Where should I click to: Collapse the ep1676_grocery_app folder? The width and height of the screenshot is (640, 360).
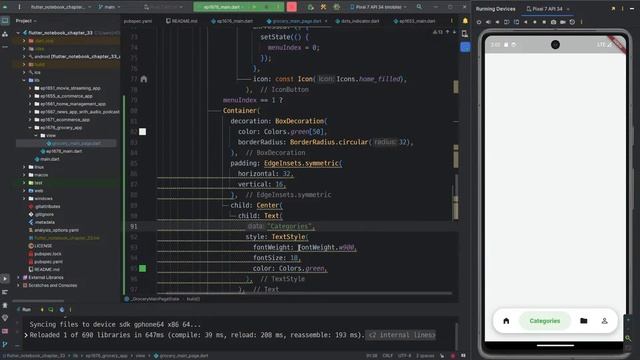30,128
